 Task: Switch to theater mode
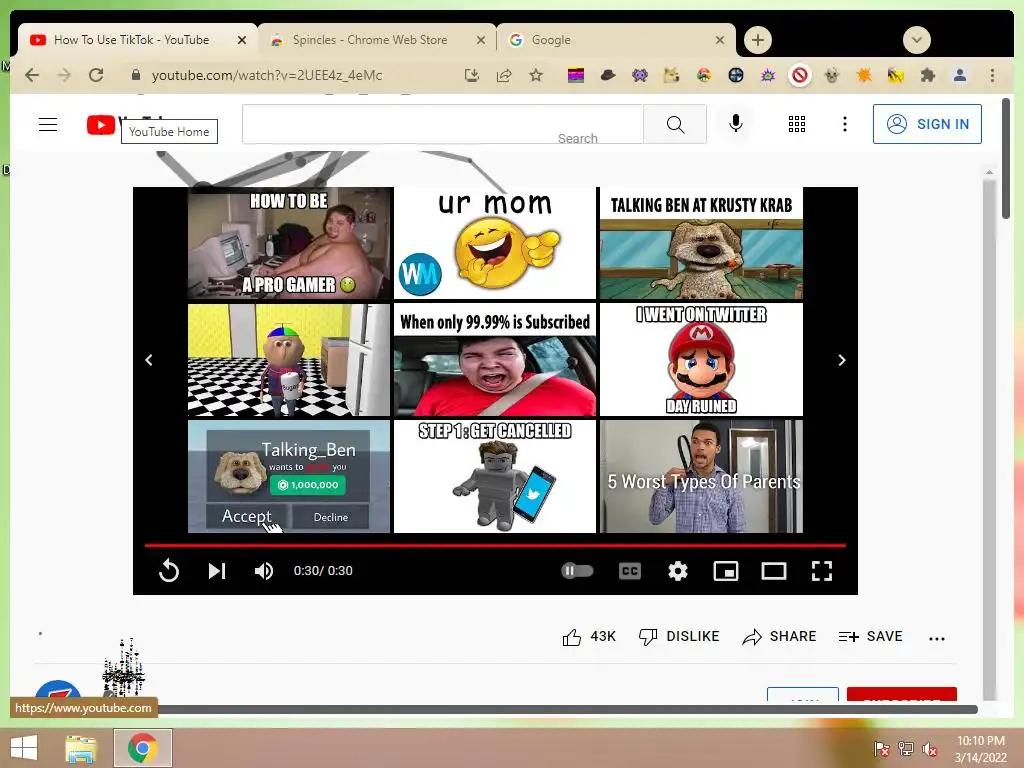774,571
